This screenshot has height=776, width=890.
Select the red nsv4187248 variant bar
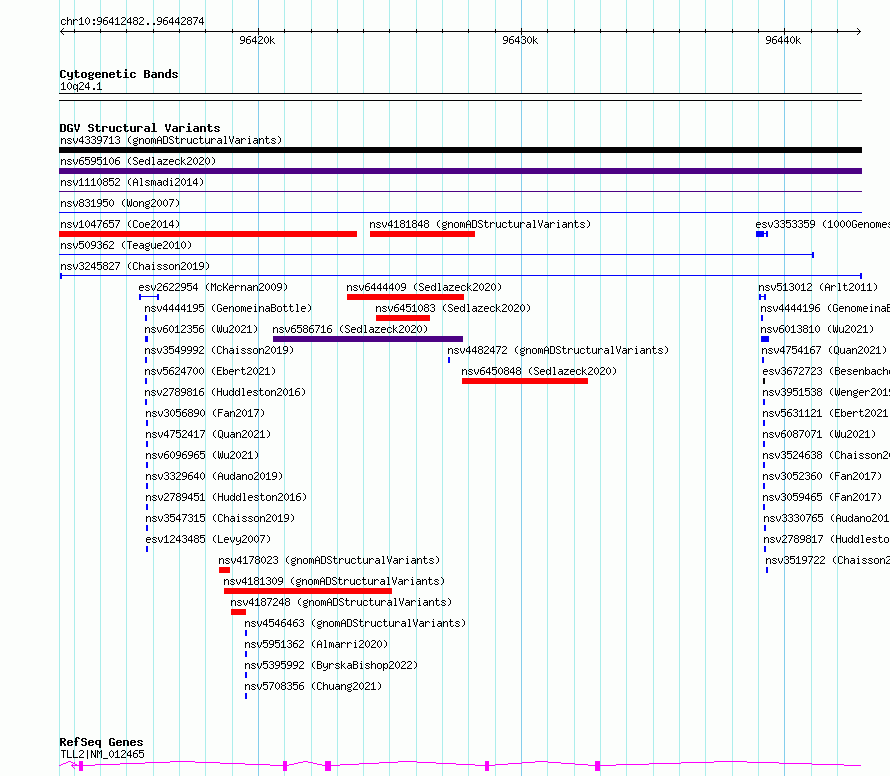[238, 612]
